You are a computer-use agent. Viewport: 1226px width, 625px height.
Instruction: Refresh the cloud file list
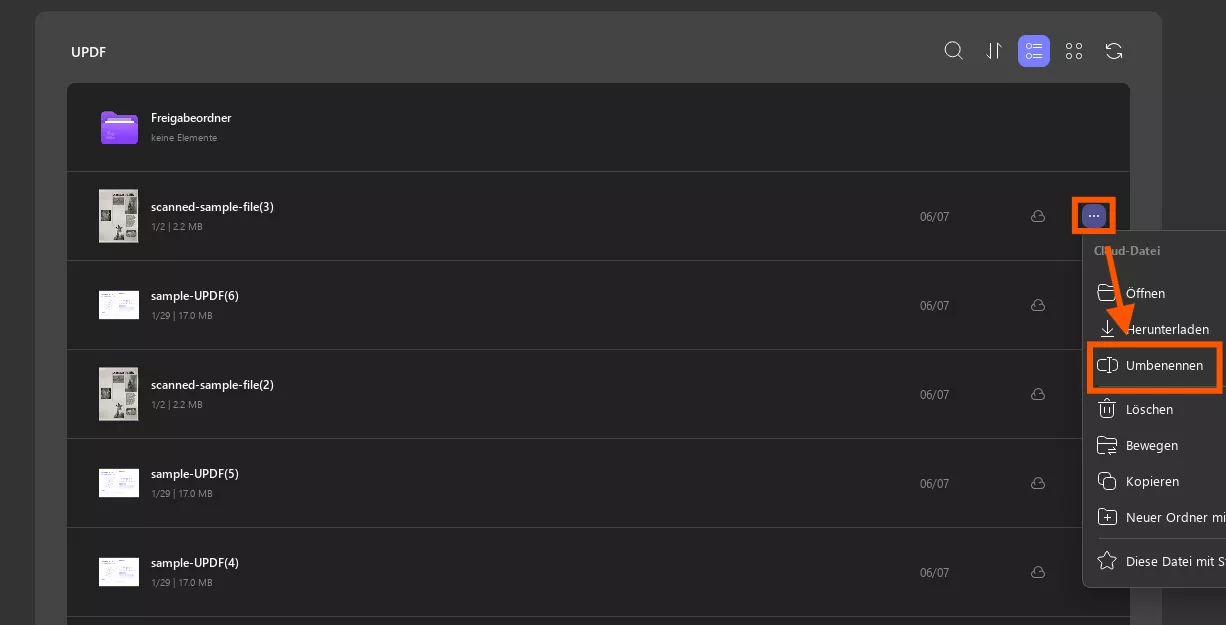click(1114, 51)
